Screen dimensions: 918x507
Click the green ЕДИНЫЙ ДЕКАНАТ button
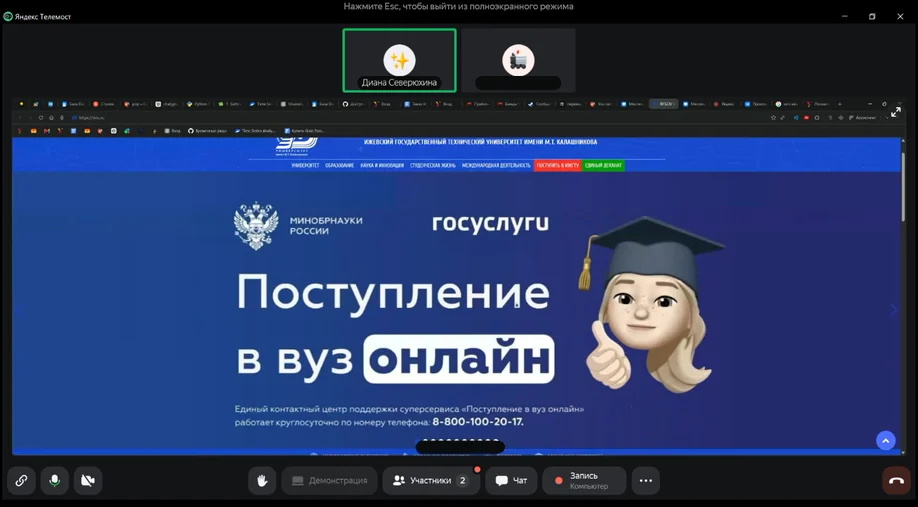click(x=603, y=166)
